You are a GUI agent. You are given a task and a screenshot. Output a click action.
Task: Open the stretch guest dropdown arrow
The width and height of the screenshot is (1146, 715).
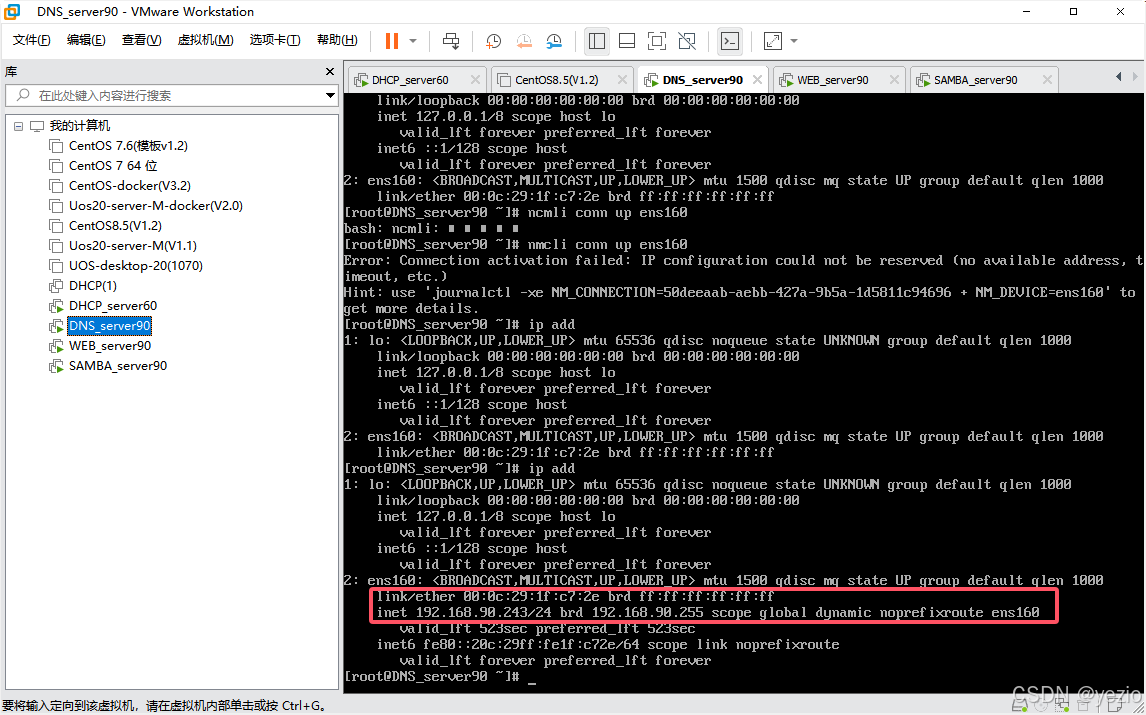click(794, 41)
